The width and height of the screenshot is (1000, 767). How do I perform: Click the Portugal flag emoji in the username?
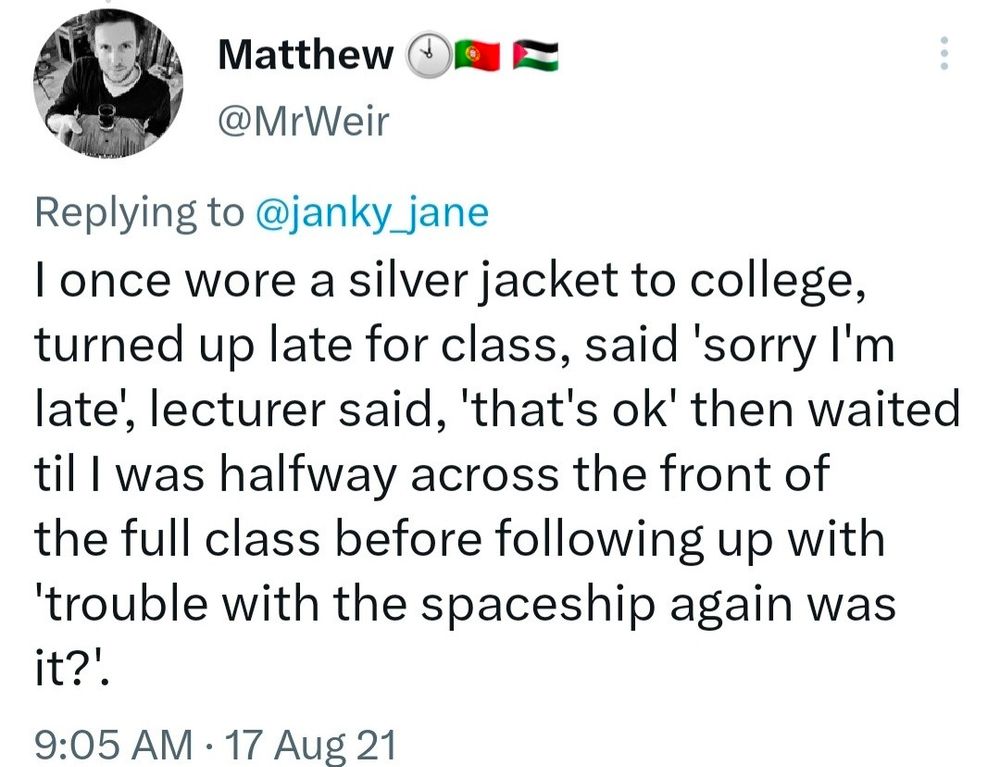[x=480, y=56]
